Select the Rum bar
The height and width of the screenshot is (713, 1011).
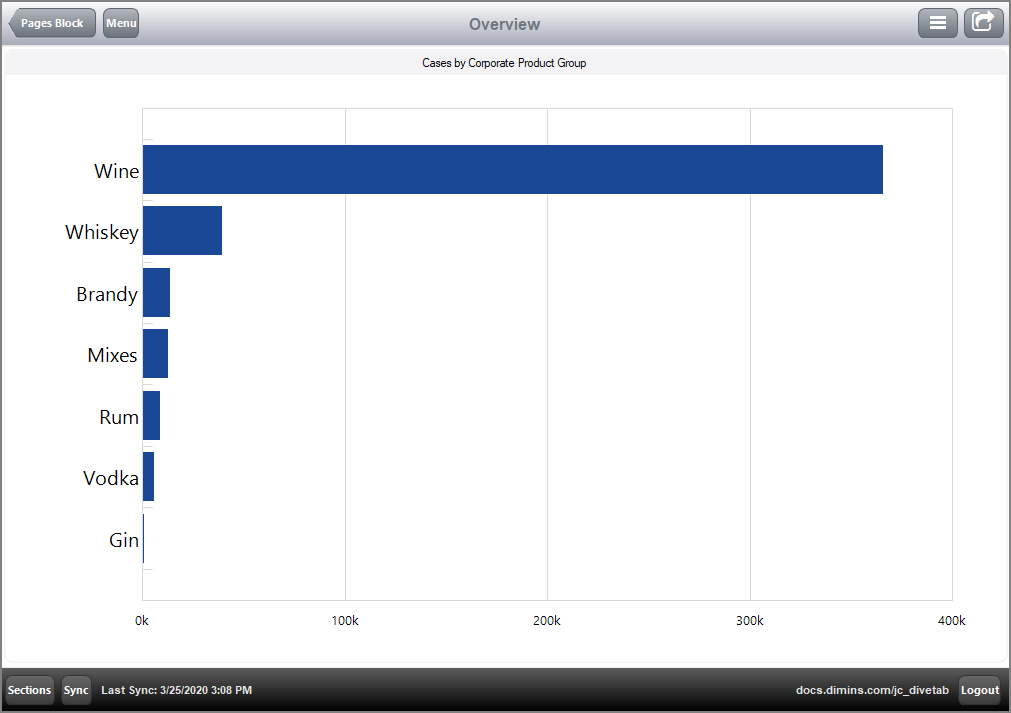click(x=151, y=416)
